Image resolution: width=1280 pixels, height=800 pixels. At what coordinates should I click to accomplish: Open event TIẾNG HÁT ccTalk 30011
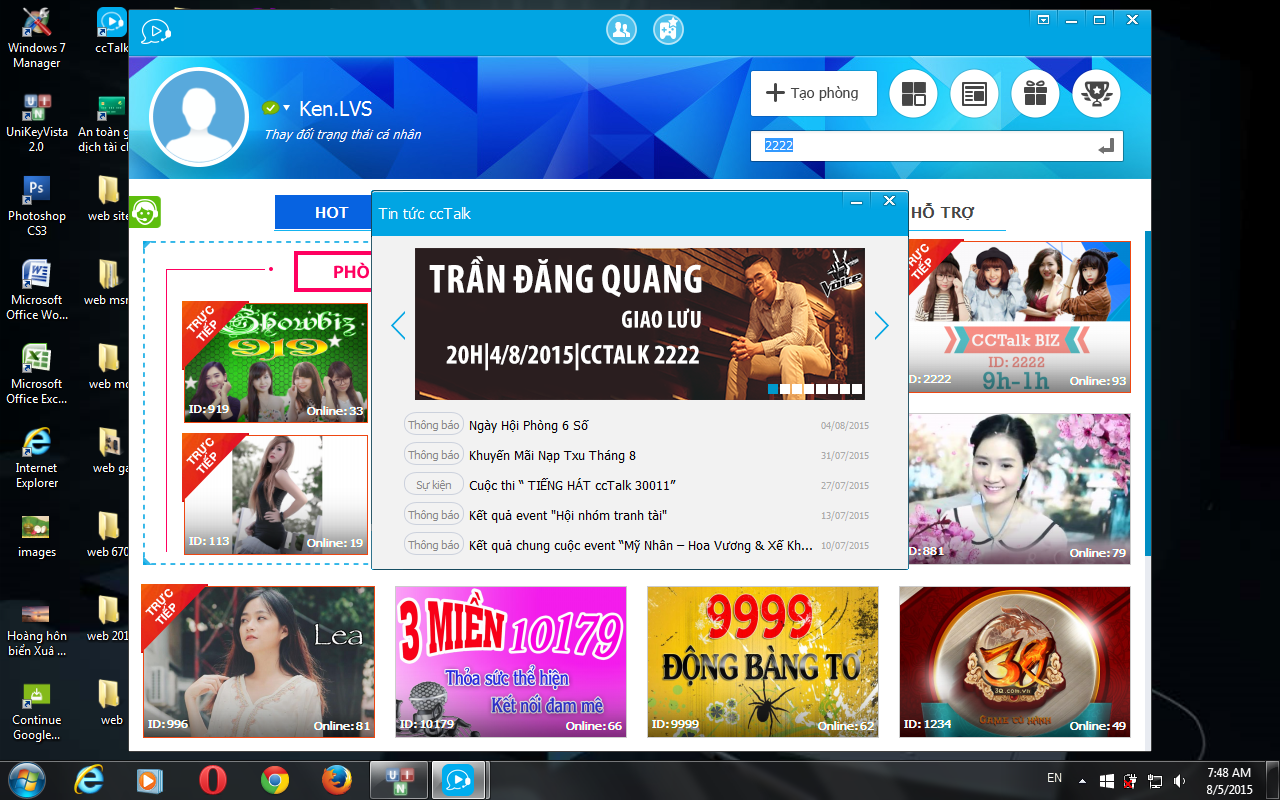pyautogui.click(x=572, y=485)
